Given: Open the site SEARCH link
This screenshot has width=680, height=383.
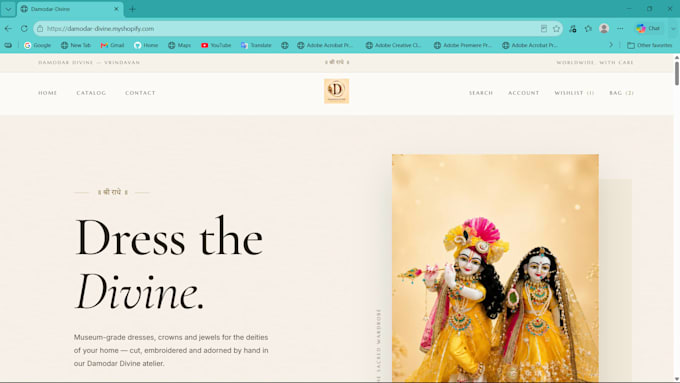Looking at the screenshot, I should (481, 93).
